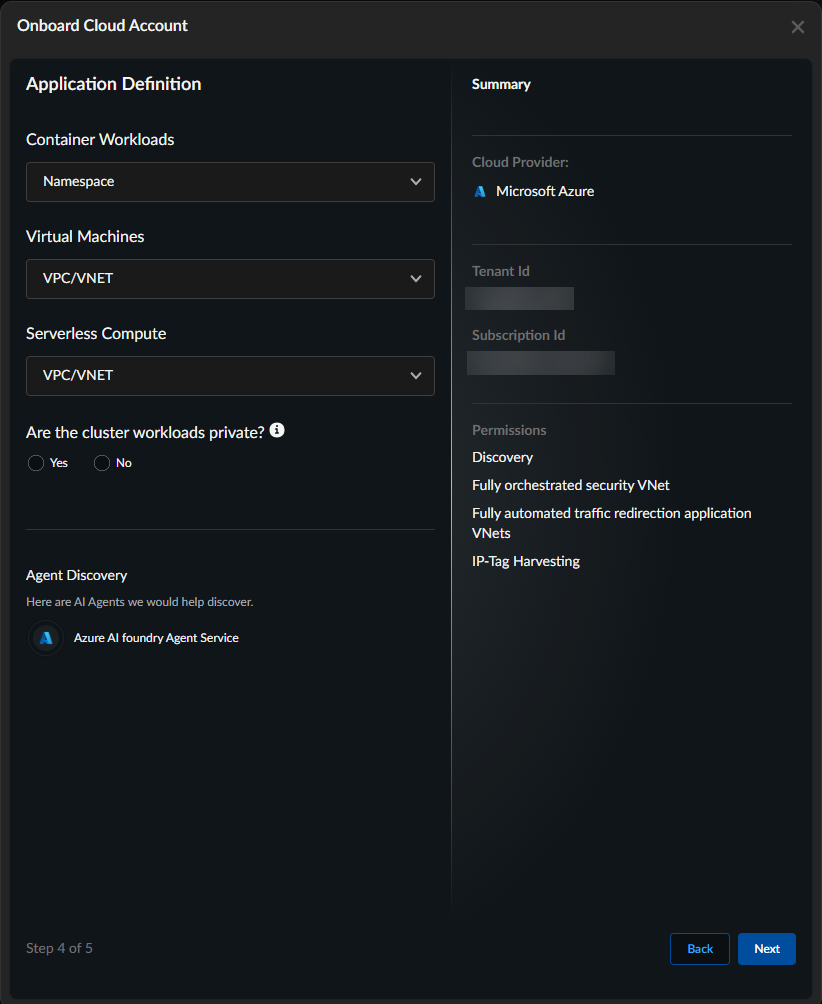Go back to the previous step
This screenshot has width=822, height=1004.
pos(700,949)
